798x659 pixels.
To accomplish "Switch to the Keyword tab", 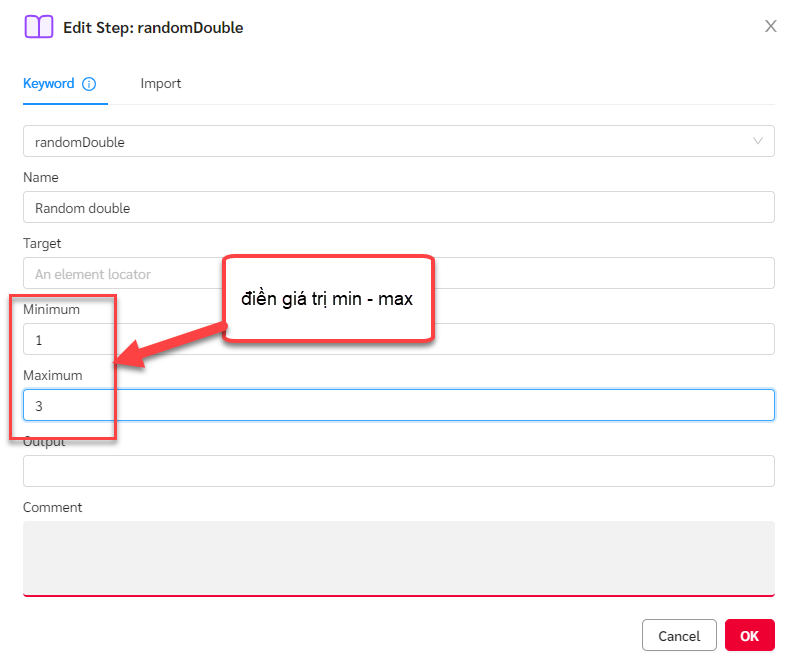I will coord(49,84).
